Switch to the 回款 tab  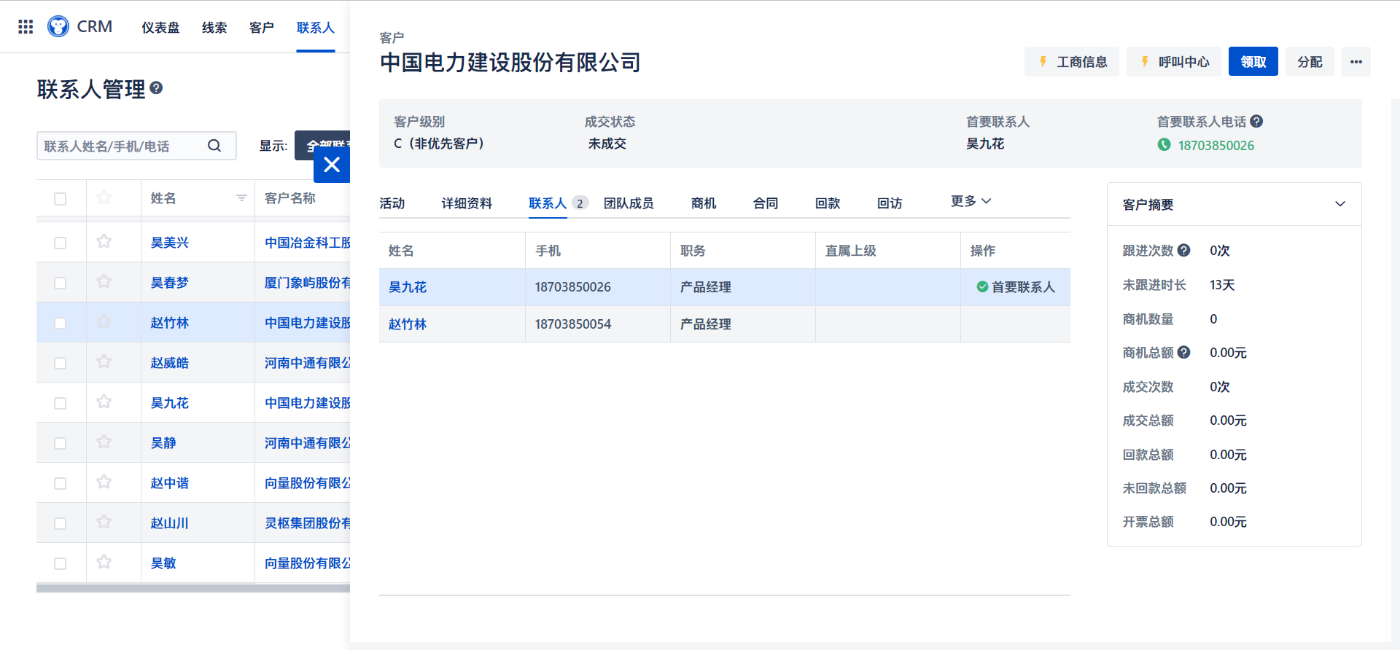pos(827,203)
